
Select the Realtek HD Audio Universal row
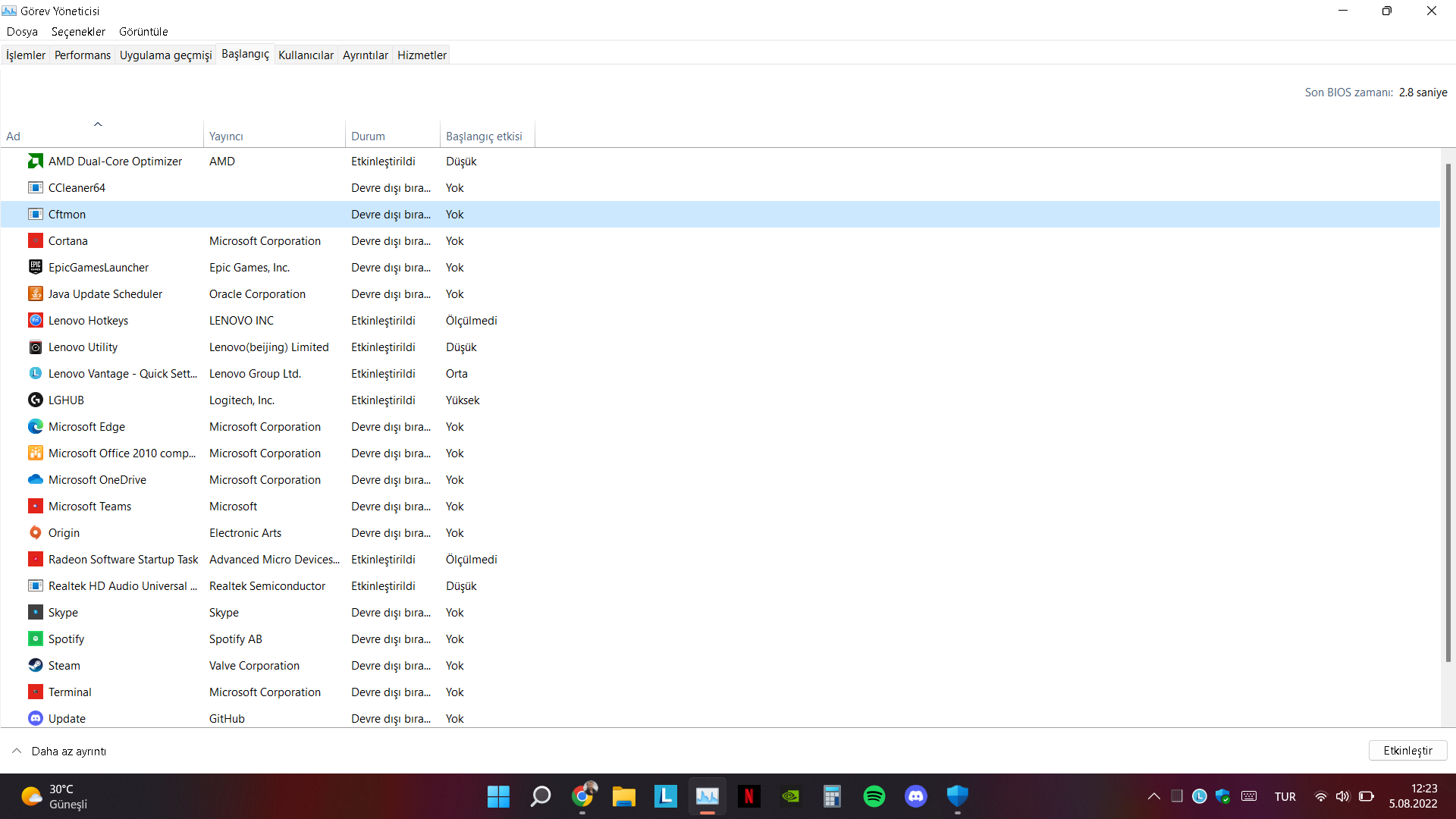coord(720,585)
